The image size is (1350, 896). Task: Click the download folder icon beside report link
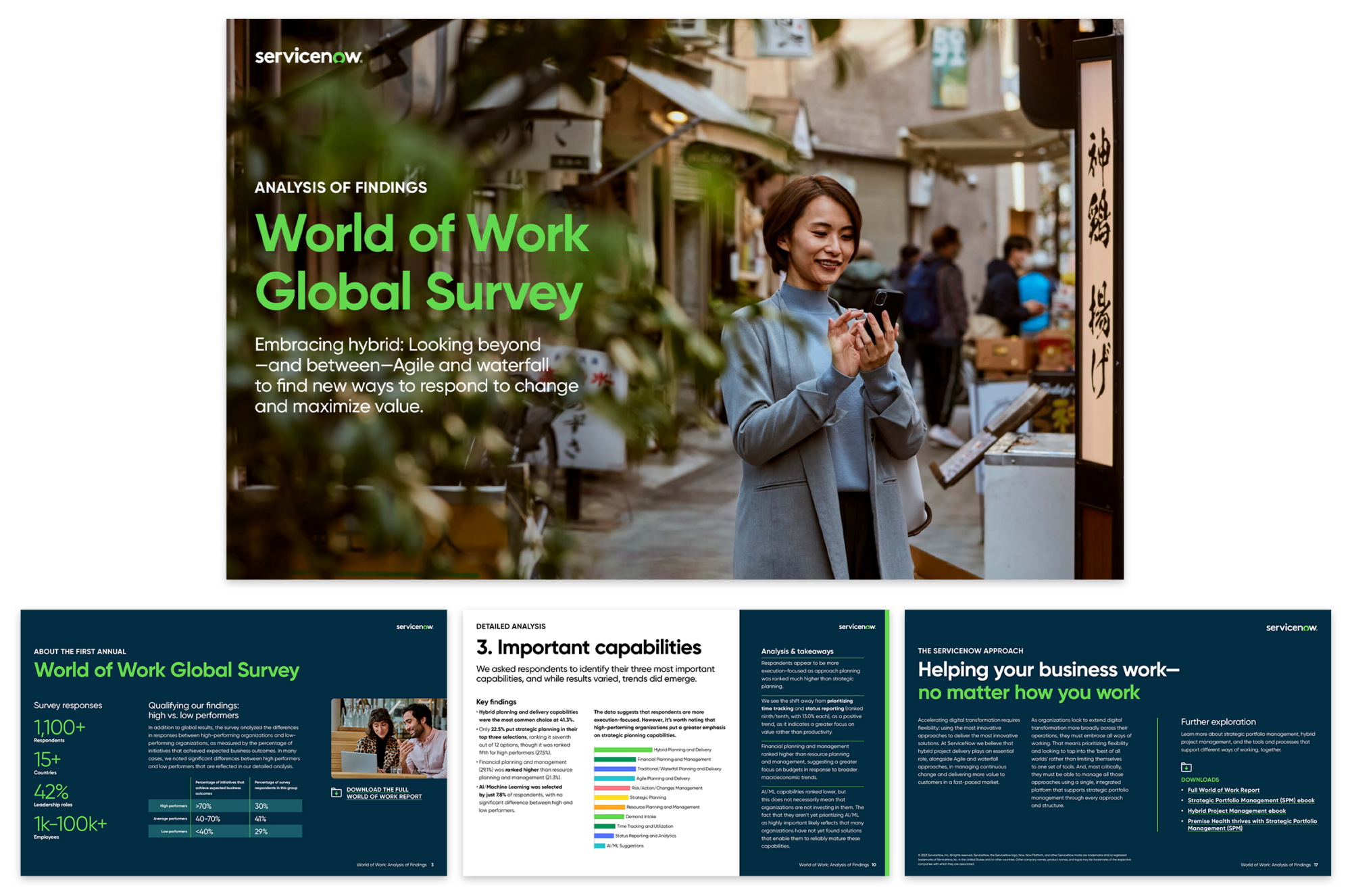point(336,792)
